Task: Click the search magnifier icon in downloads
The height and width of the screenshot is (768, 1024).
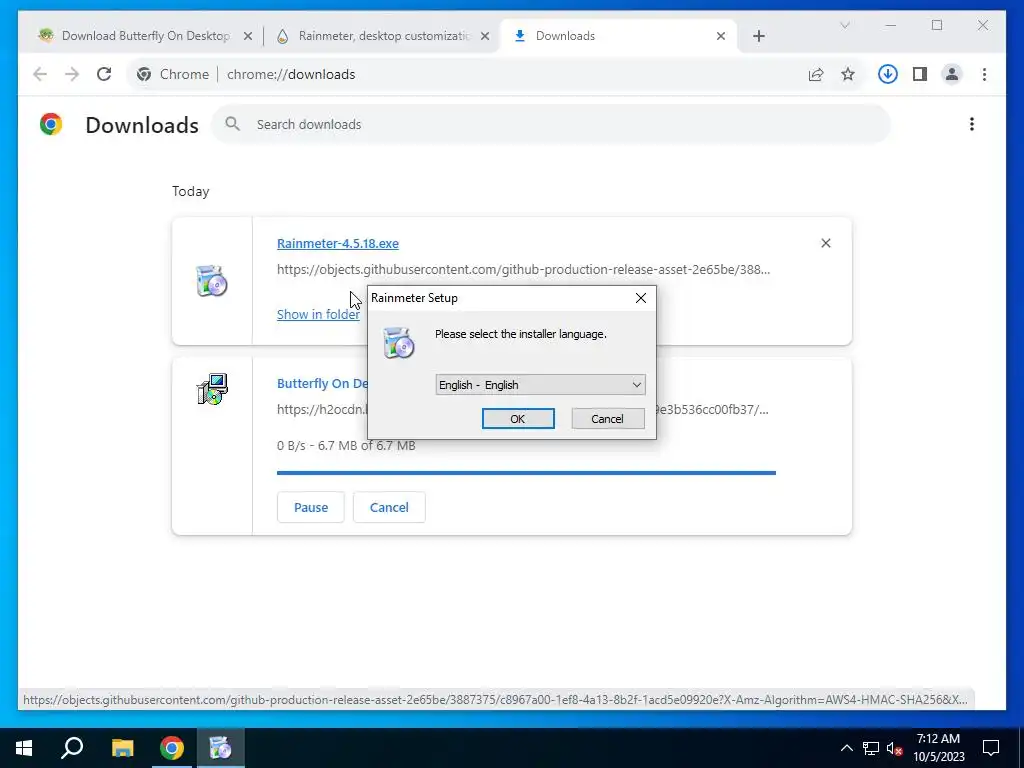Action: coord(232,124)
